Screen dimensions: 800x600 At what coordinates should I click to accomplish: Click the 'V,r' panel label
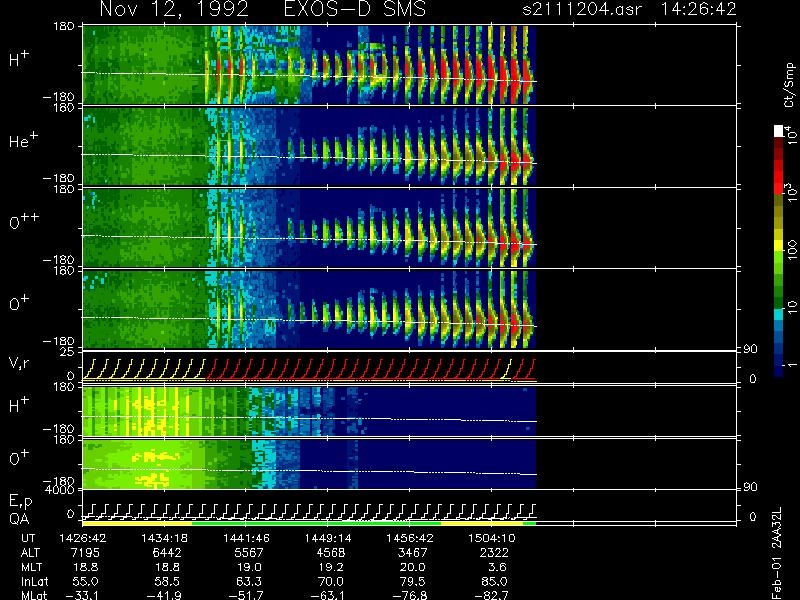19,363
